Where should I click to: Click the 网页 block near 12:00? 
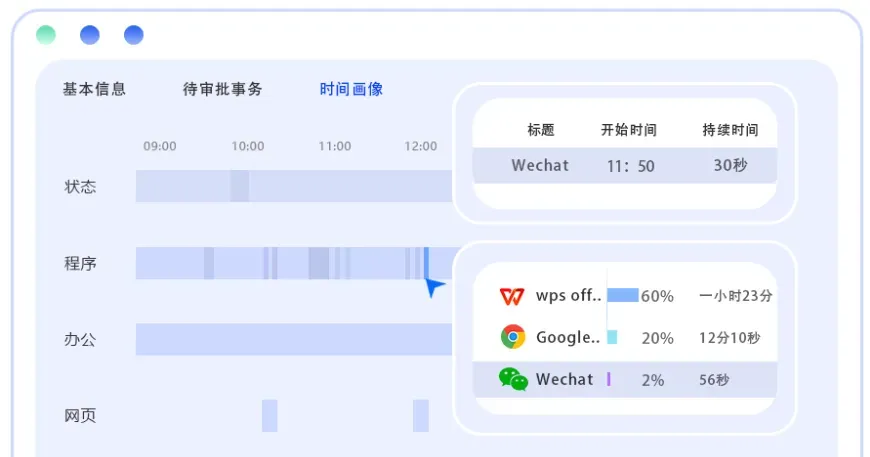(x=421, y=415)
